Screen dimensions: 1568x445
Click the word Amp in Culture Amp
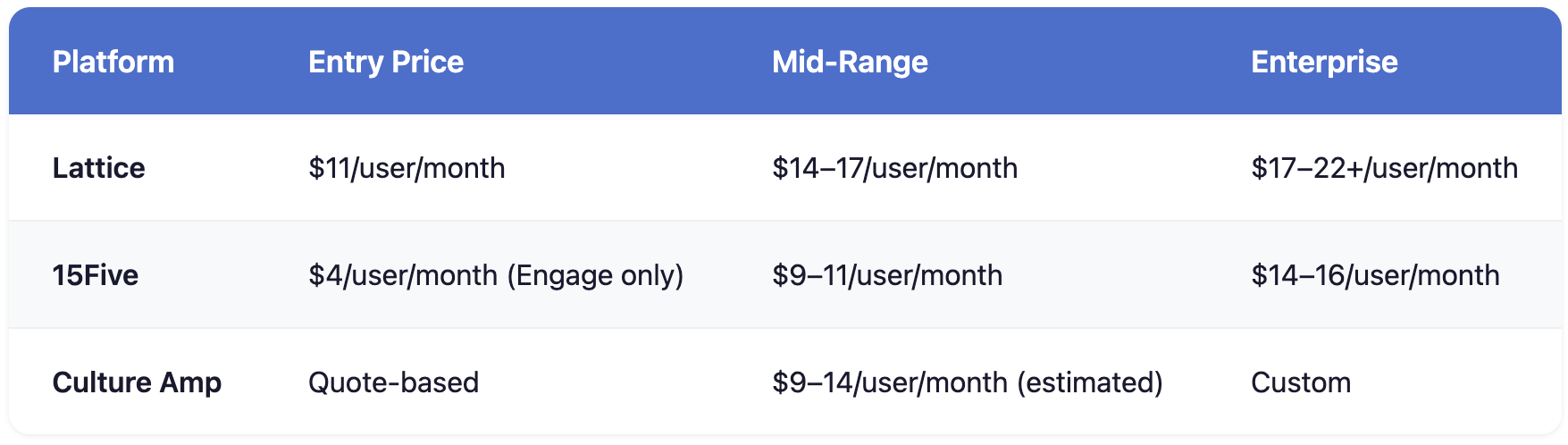click(x=191, y=382)
